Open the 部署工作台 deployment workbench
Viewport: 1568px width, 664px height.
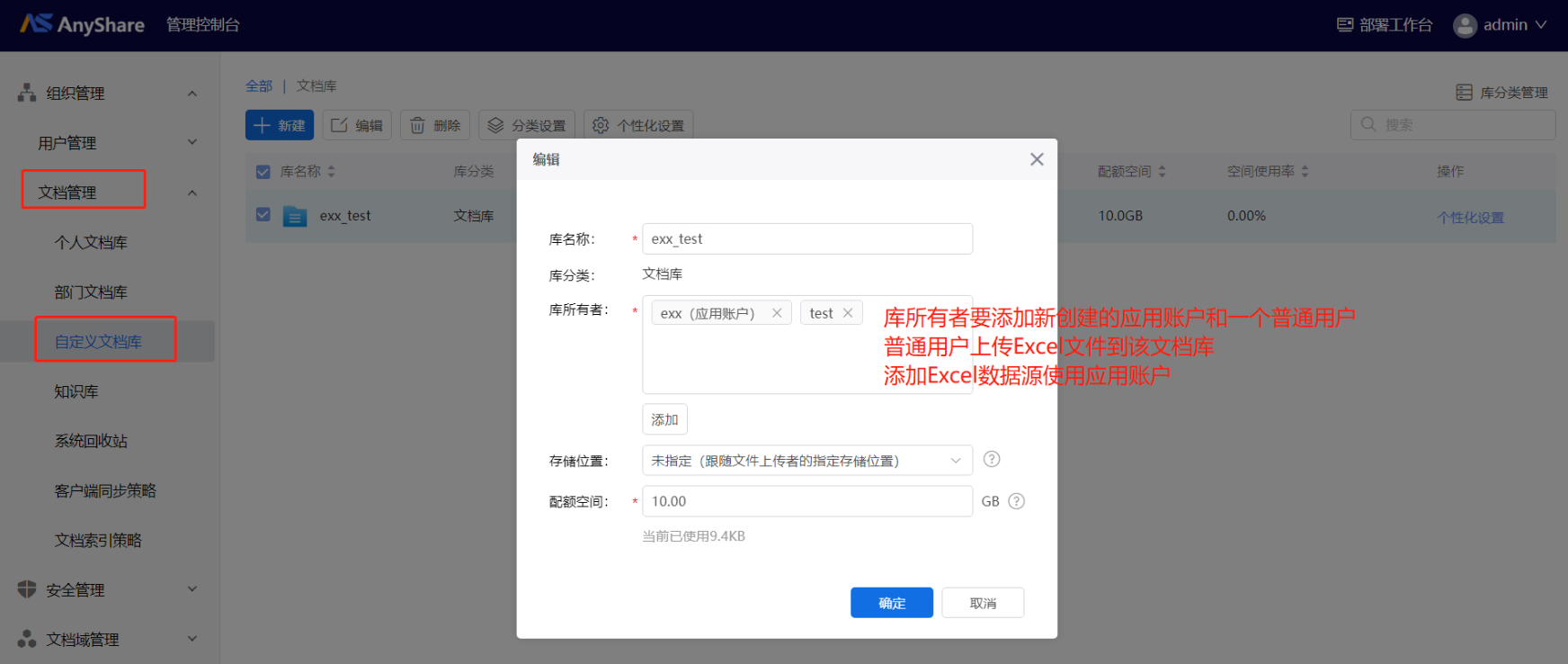point(1385,25)
